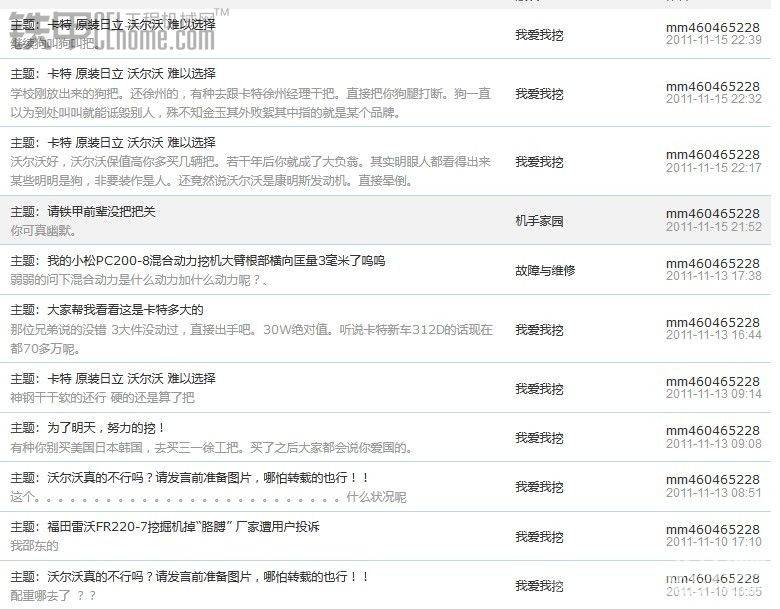Click username mm460465228 above 2011-11-10 17:10
The width and height of the screenshot is (780, 609).
point(713,529)
